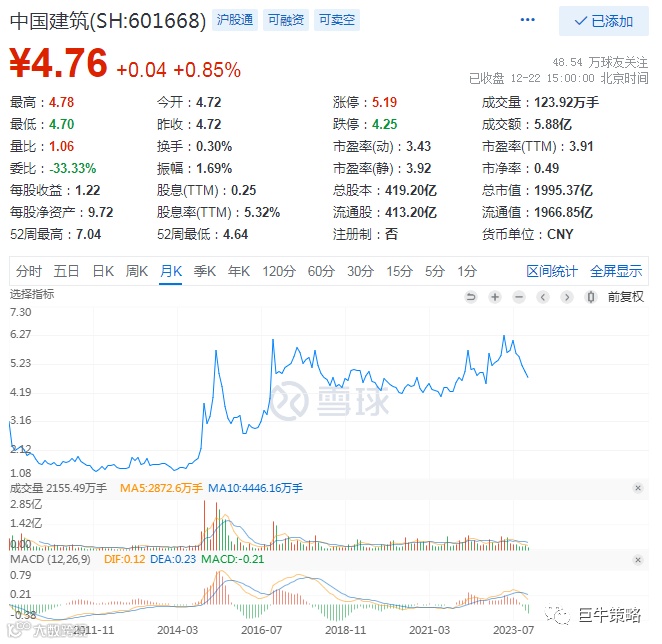The height and width of the screenshot is (644, 662).
Task: Switch to the 五日 chart tab
Action: 66,271
